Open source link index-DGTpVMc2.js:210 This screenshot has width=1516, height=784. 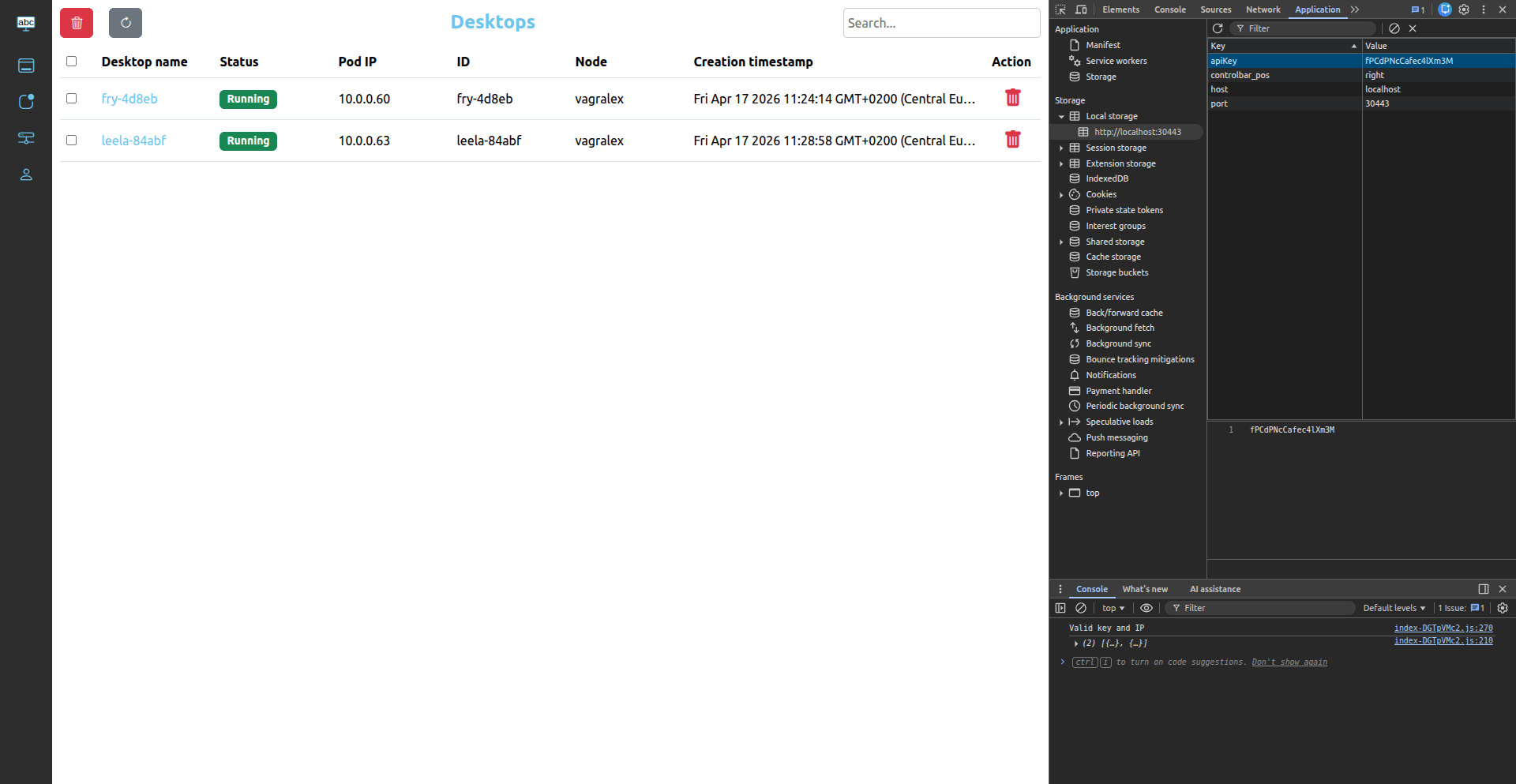[x=1443, y=641]
